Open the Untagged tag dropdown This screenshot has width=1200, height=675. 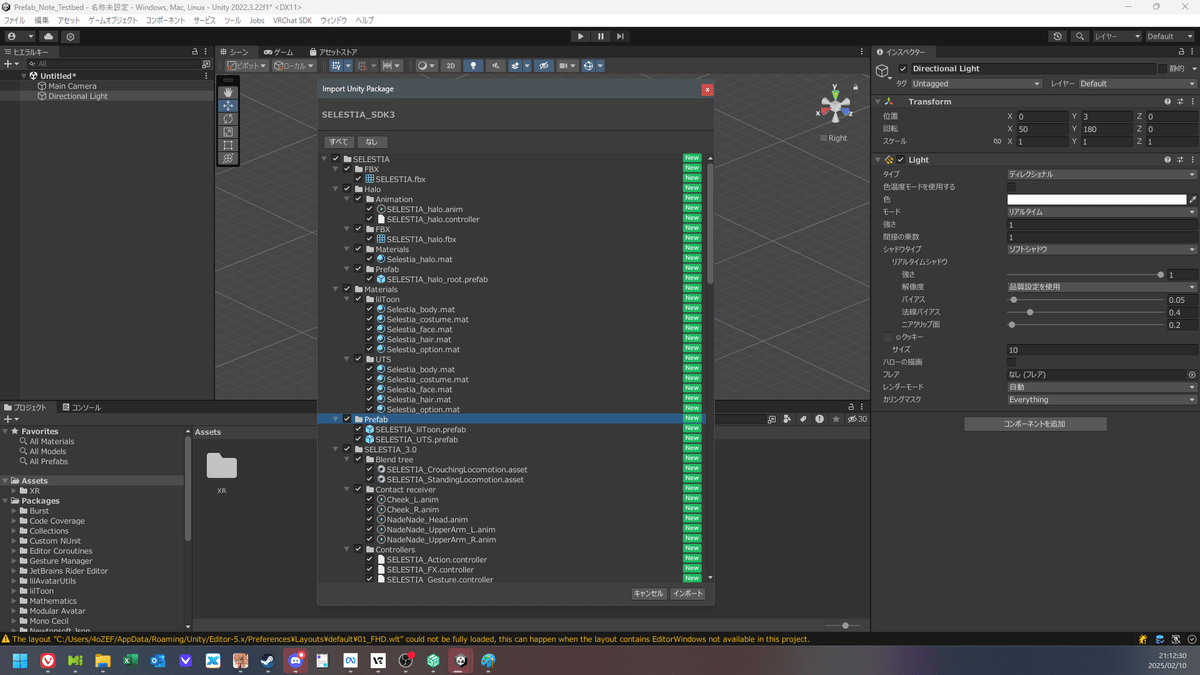pos(975,82)
